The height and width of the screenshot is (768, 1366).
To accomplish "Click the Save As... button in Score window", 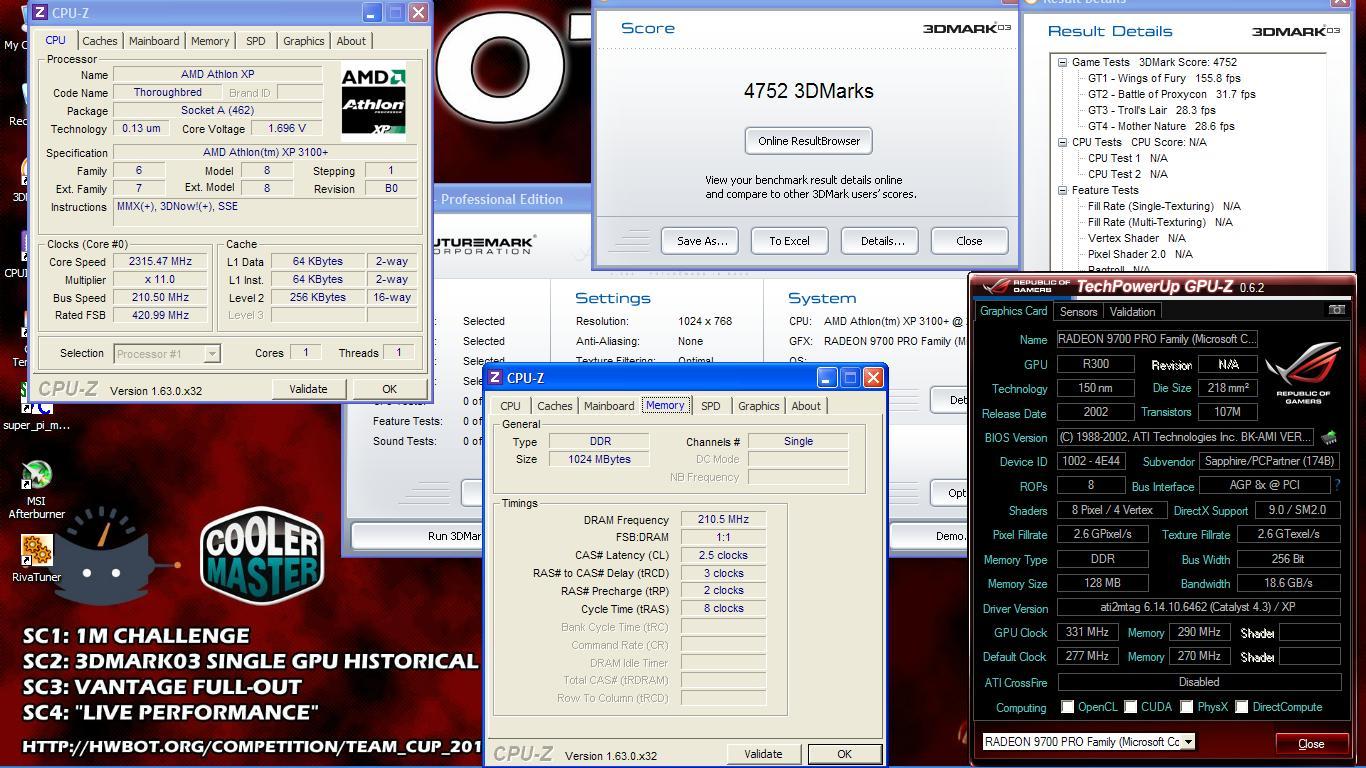I will tap(701, 241).
